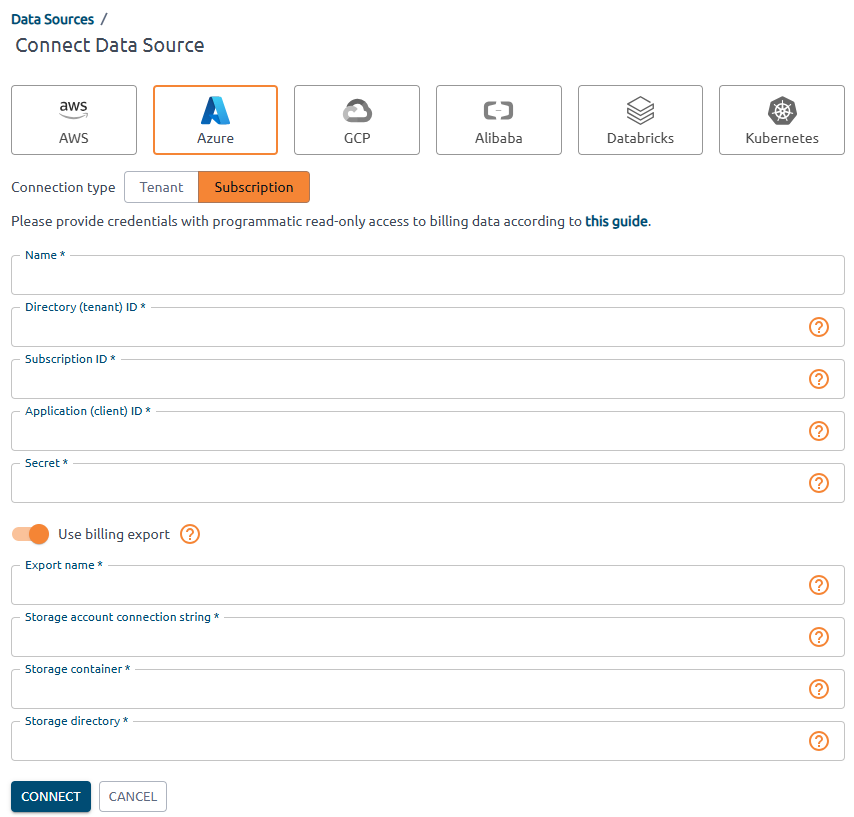Click the CANCEL button
Screen dimensions: 854x817
133,796
